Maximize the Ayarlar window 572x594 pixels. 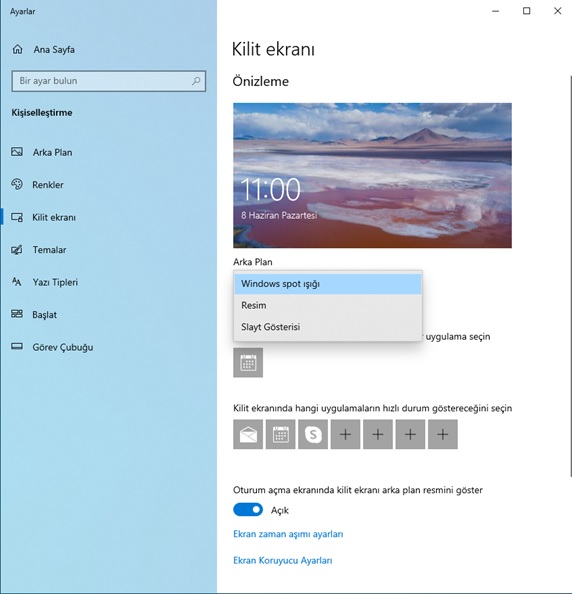pos(527,11)
